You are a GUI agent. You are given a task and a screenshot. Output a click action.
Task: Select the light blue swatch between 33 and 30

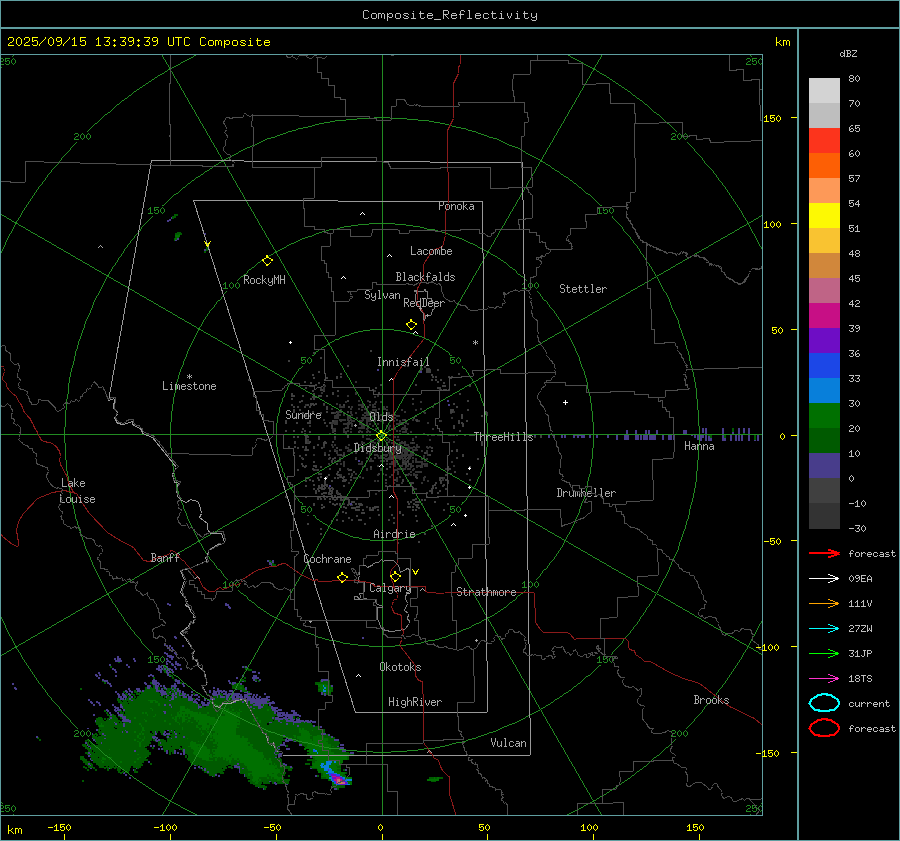[824, 391]
